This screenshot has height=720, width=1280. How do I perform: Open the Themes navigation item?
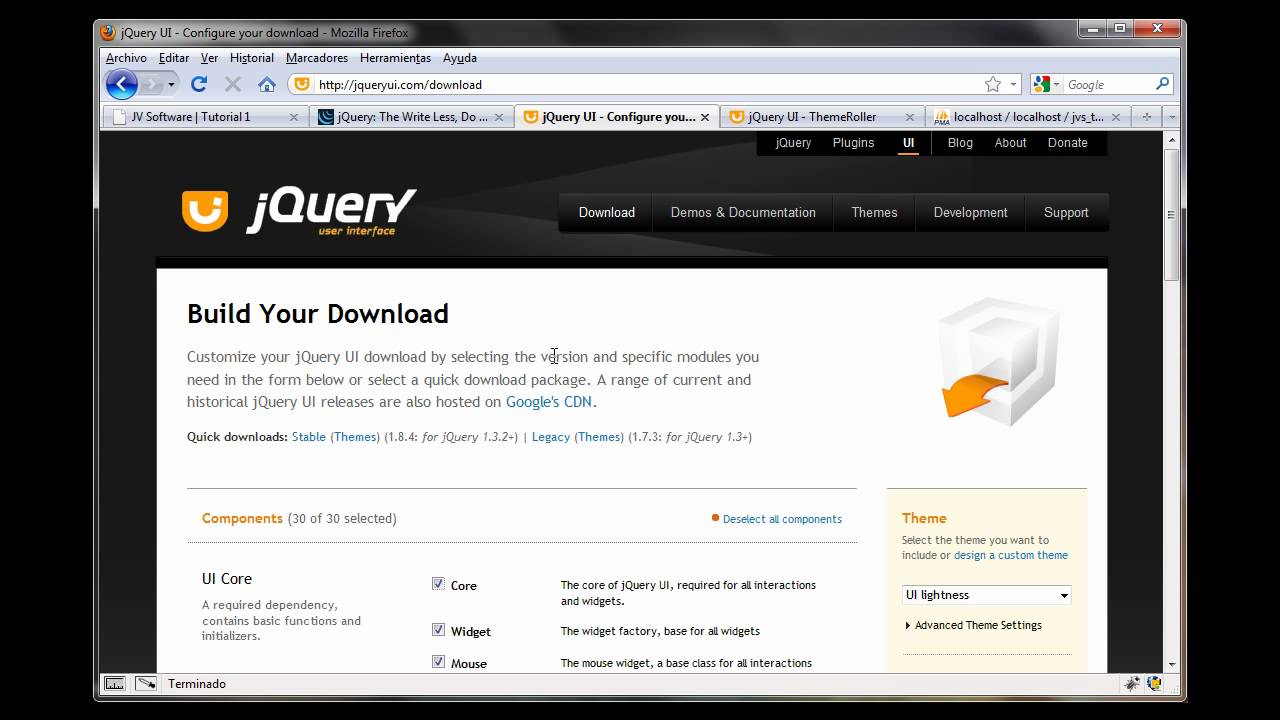coord(874,212)
